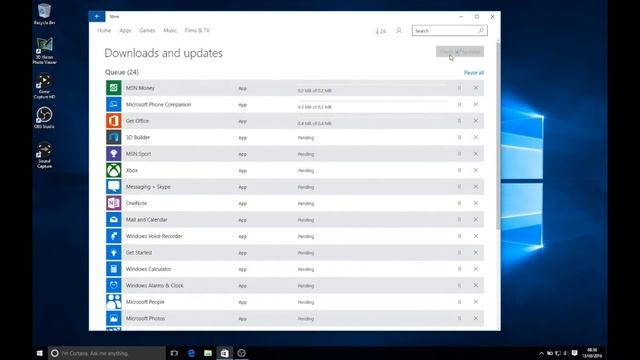Viewport: 640px width, 360px height.
Task: Click the Windows Alarms & Clock icon
Action: (x=113, y=285)
